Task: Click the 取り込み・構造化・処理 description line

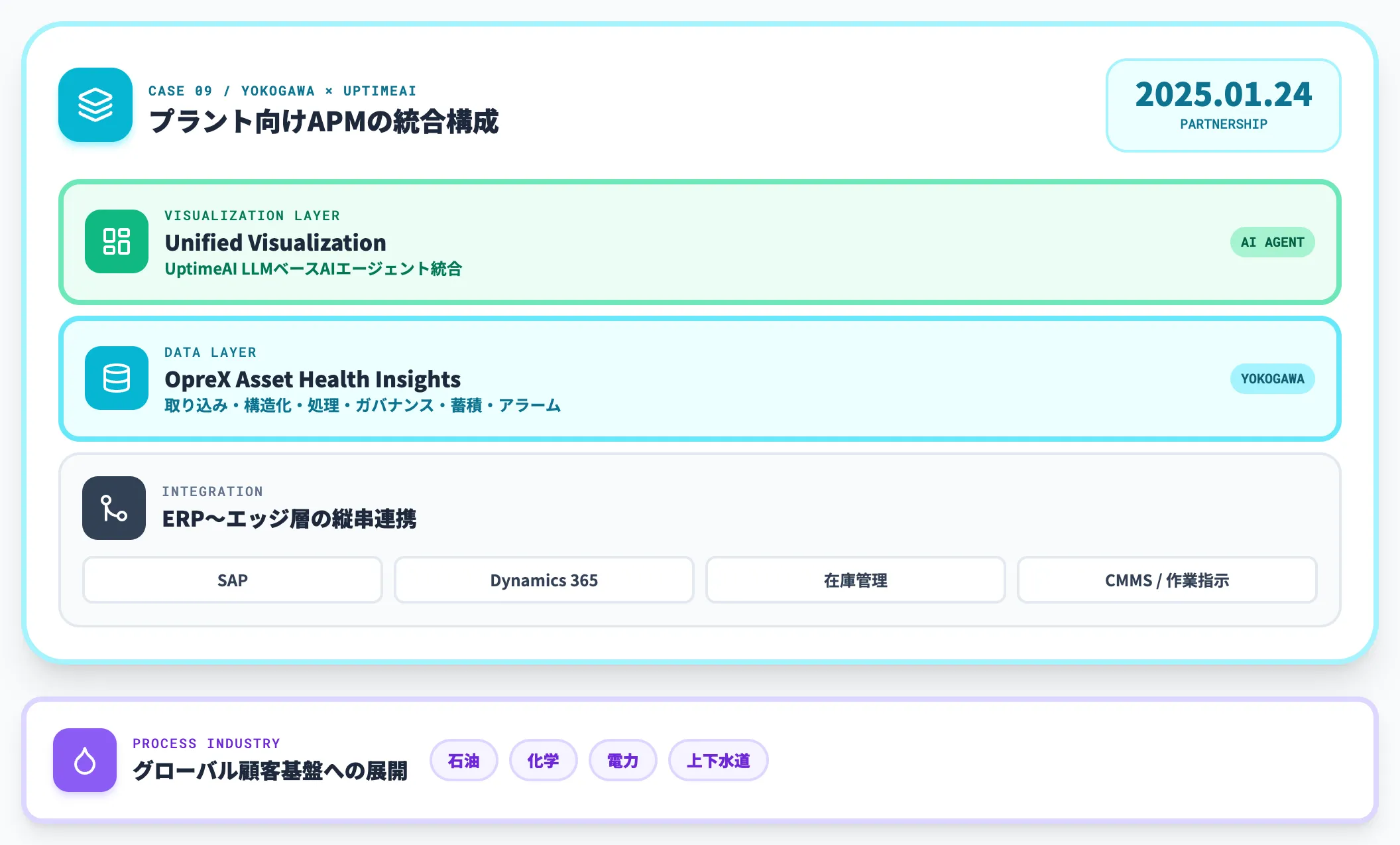Action: point(363,405)
